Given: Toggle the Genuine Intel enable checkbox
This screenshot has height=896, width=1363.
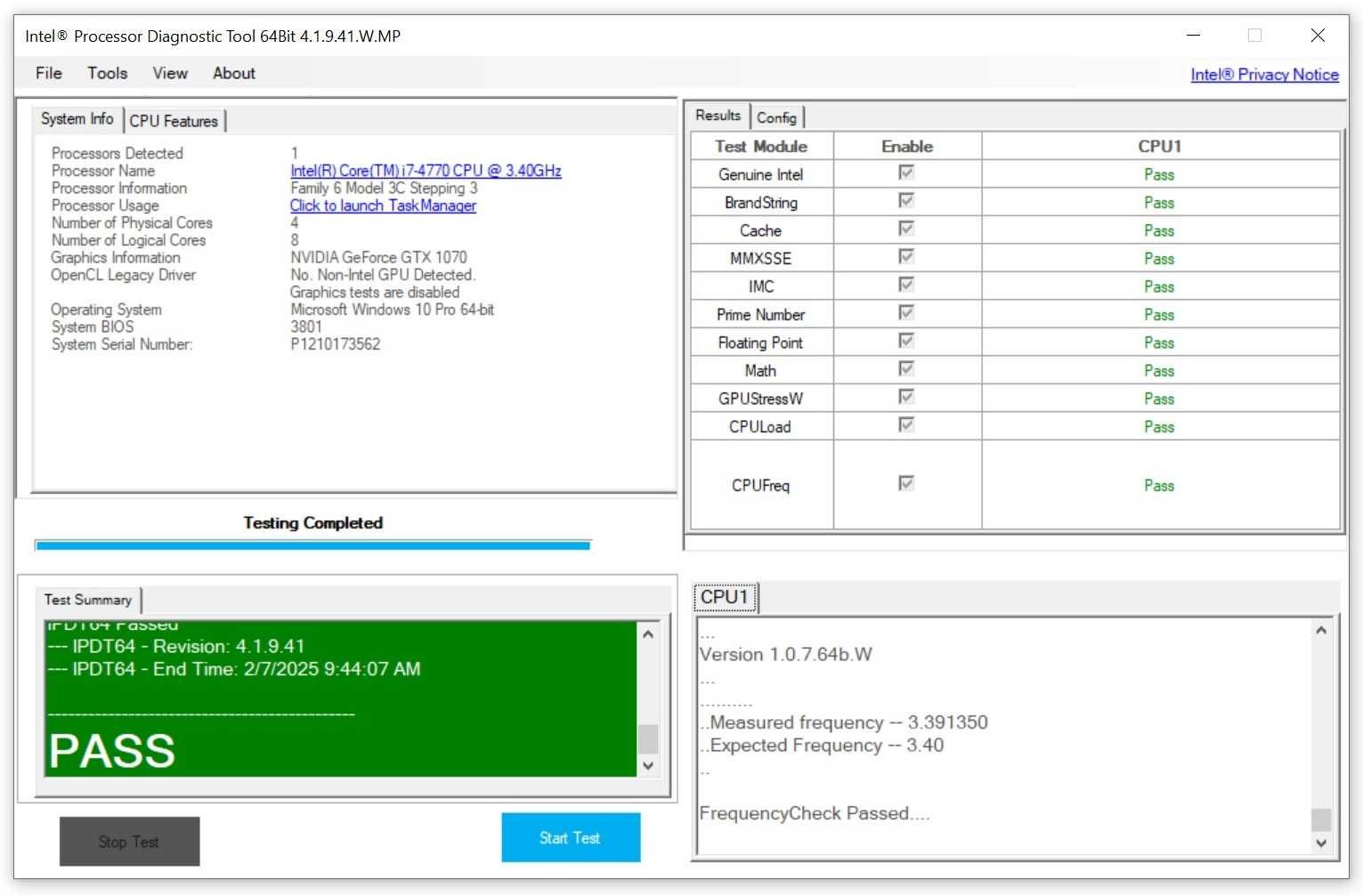Looking at the screenshot, I should point(906,173).
